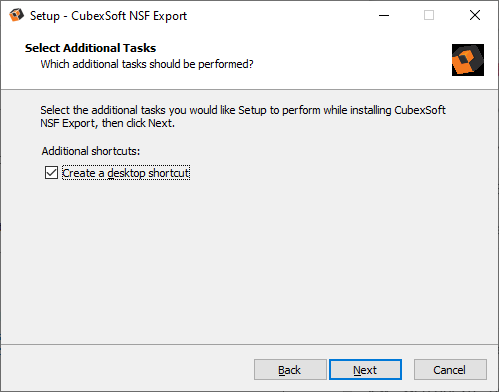Click the instruction paragraph about installing CubexSoft
This screenshot has height=392, width=499.
point(243,117)
